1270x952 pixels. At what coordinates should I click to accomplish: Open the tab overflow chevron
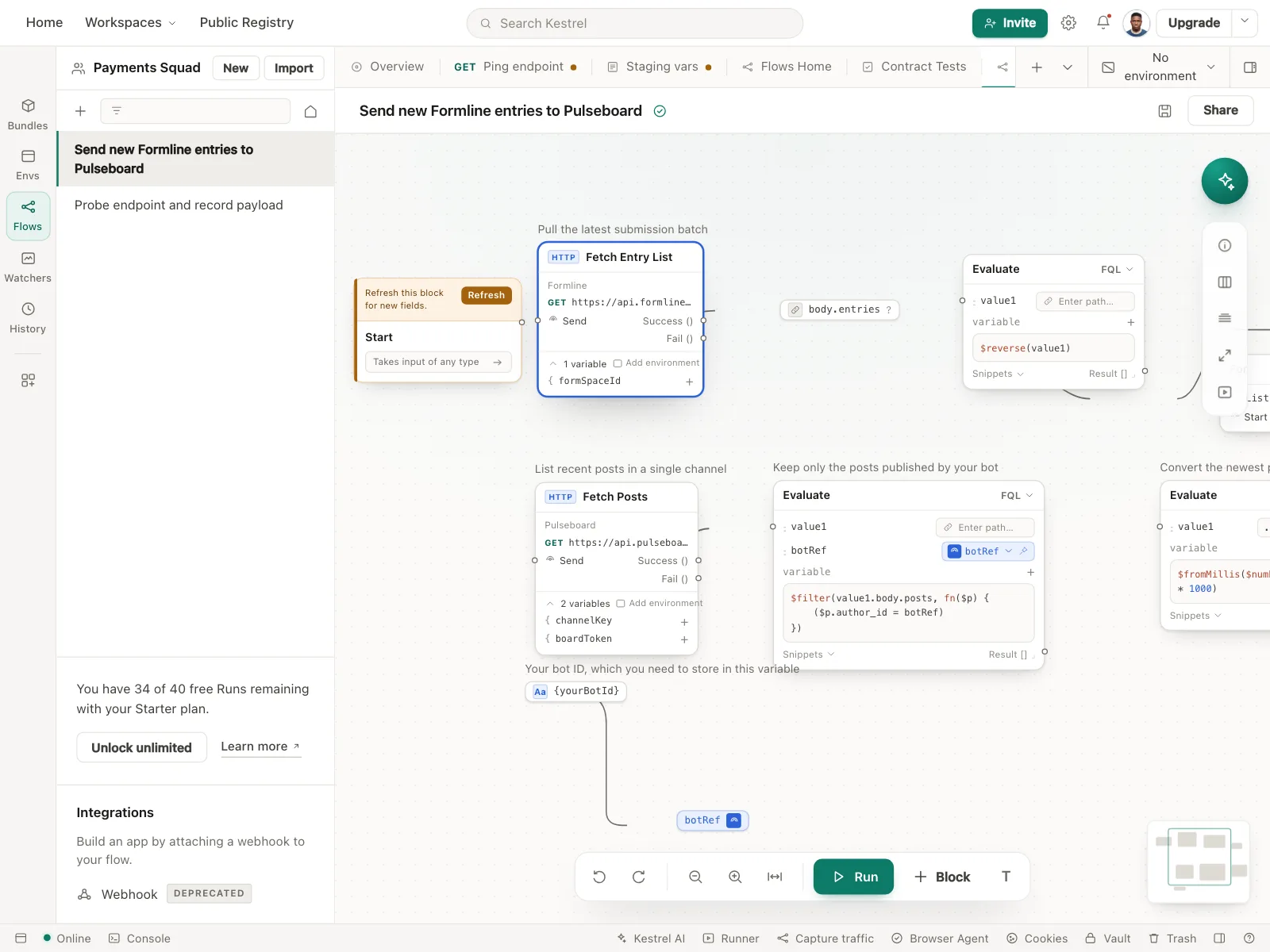[1068, 67]
